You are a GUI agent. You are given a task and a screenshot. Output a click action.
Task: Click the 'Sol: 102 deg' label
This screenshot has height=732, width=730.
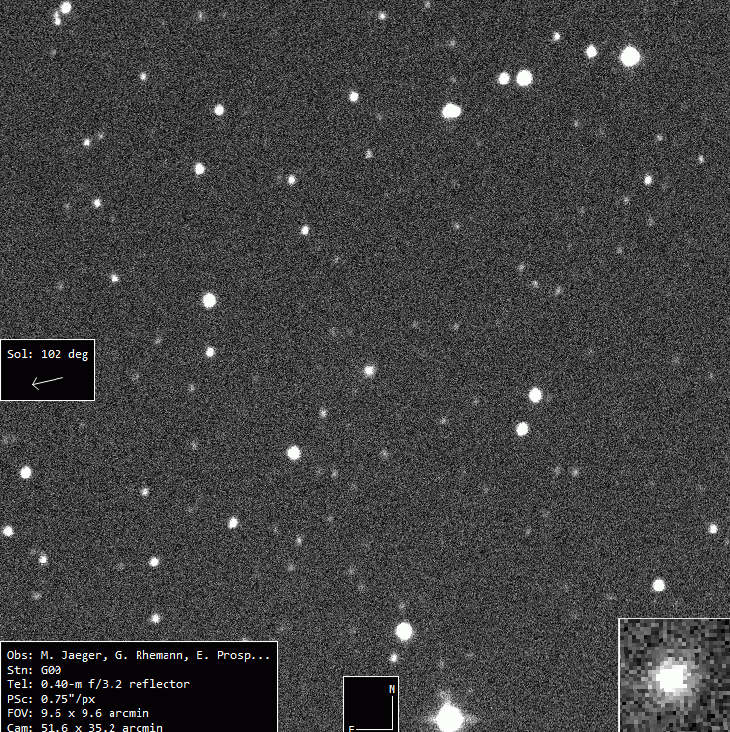[x=48, y=354]
